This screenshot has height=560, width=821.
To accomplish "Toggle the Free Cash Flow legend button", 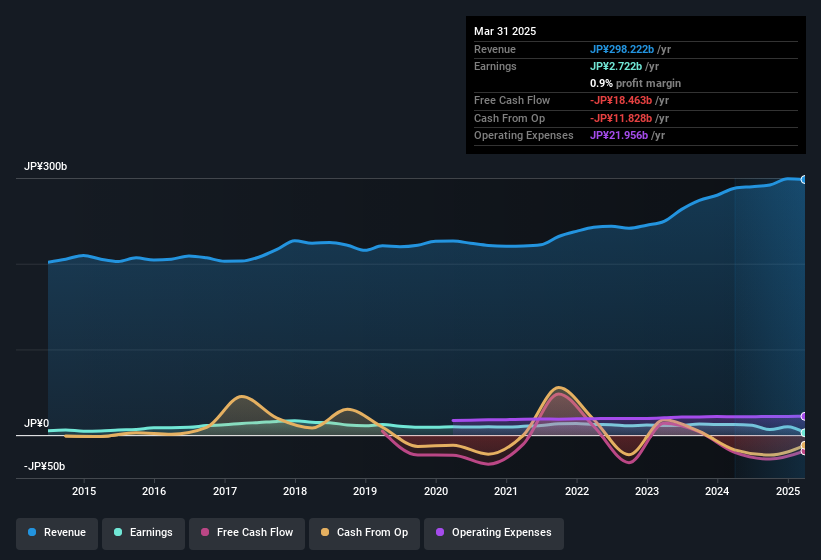I will point(247,533).
